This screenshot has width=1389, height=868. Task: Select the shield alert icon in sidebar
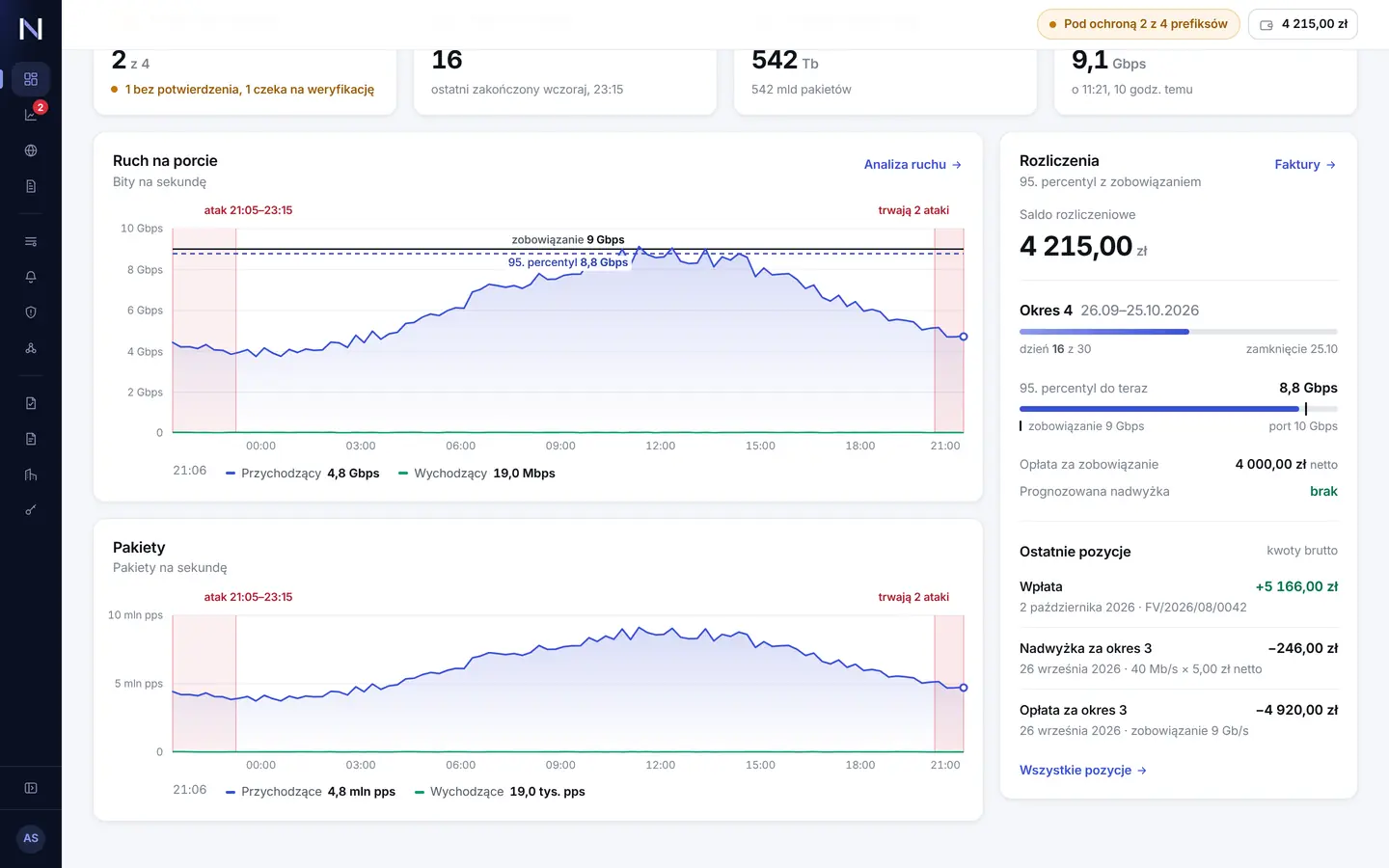(x=31, y=312)
